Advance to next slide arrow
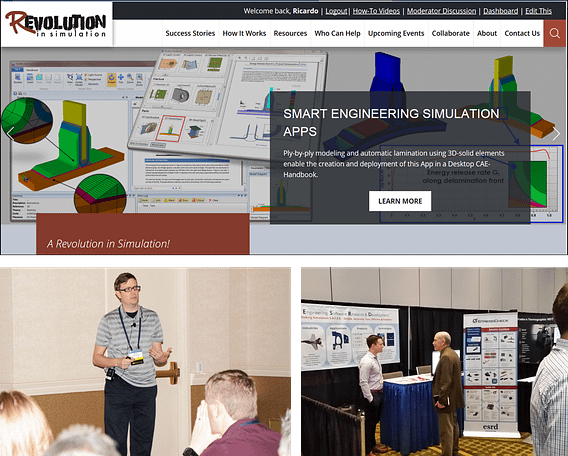568x456 pixels. 556,134
